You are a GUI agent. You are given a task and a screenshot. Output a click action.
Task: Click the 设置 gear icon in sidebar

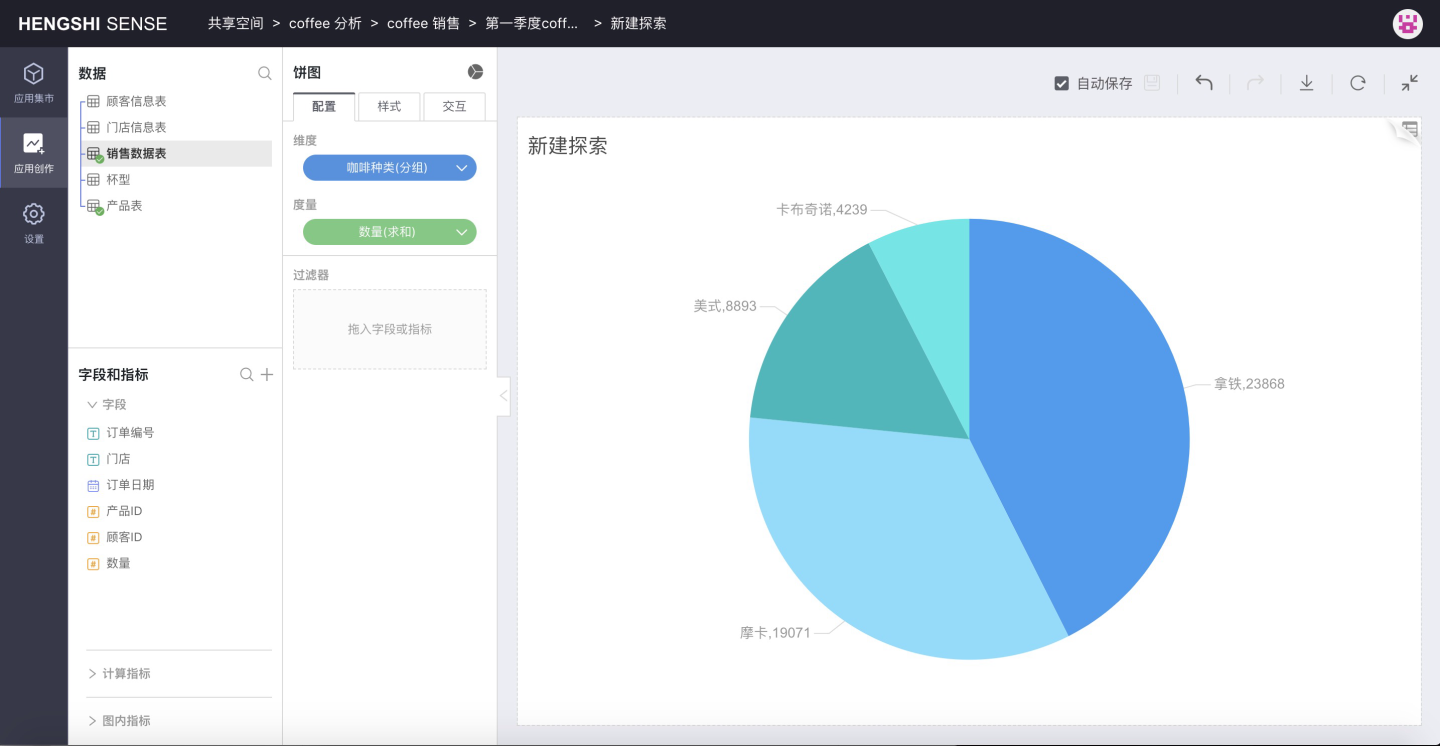[34, 222]
